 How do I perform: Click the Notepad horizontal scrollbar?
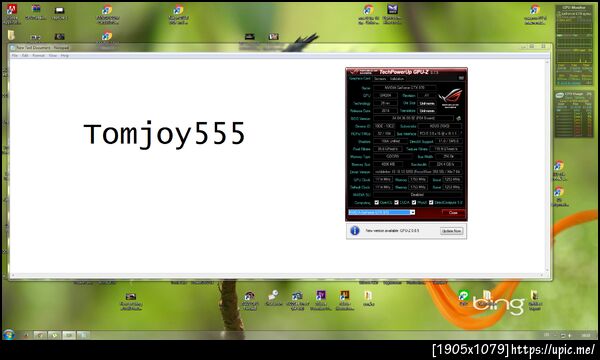(x=277, y=275)
